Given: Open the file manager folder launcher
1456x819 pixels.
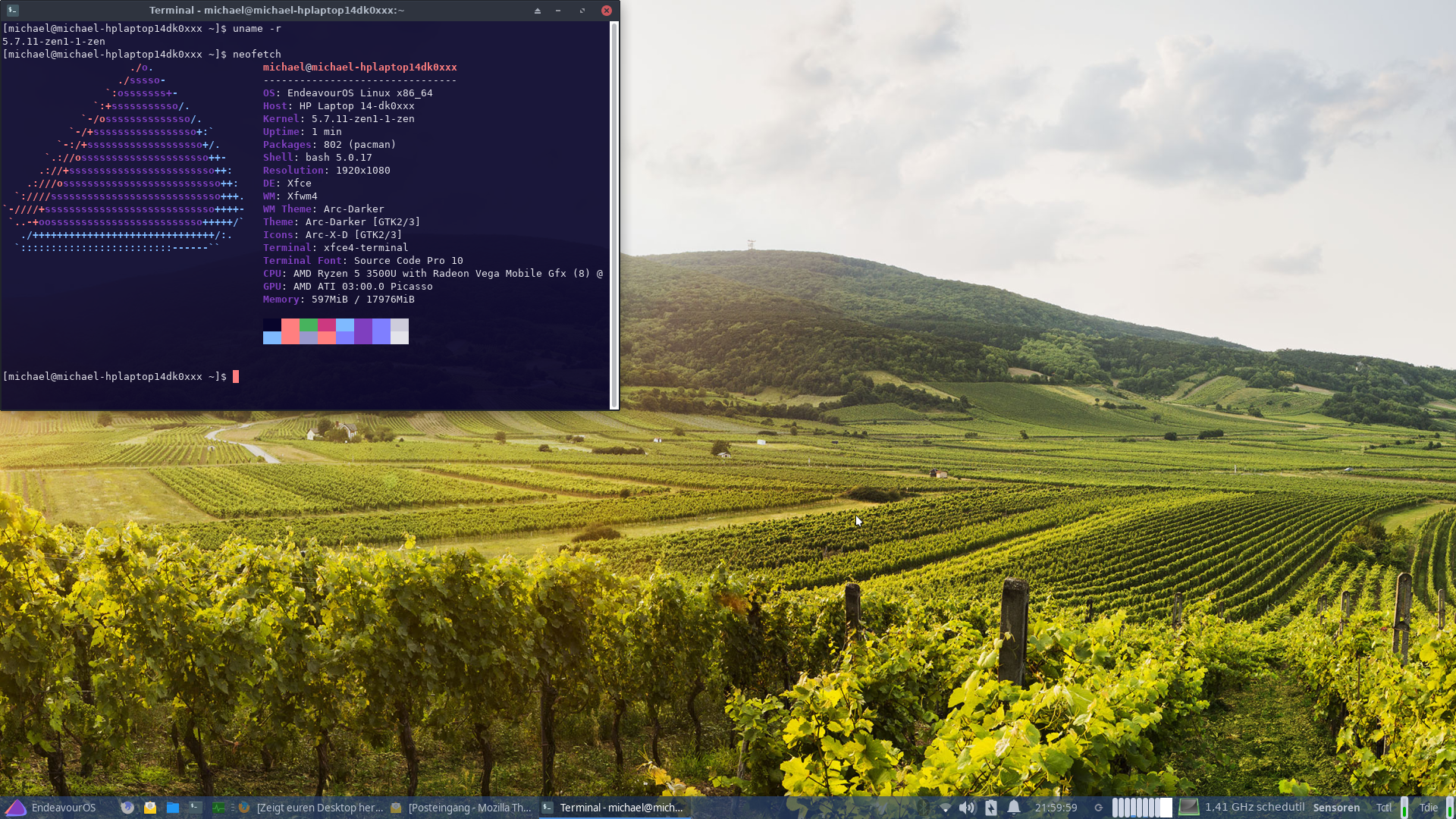Looking at the screenshot, I should tap(173, 808).
